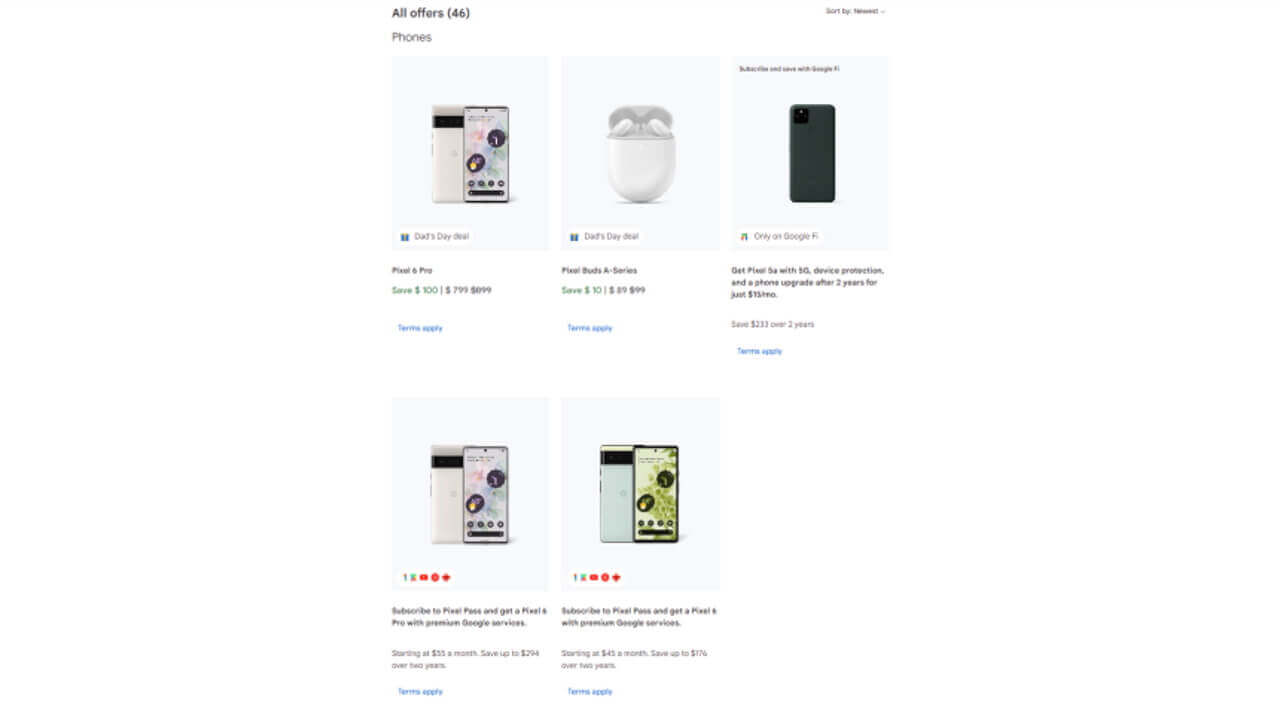The image size is (1280, 720).
Task: Expand the Sort by Newest chevron
Action: 884,12
